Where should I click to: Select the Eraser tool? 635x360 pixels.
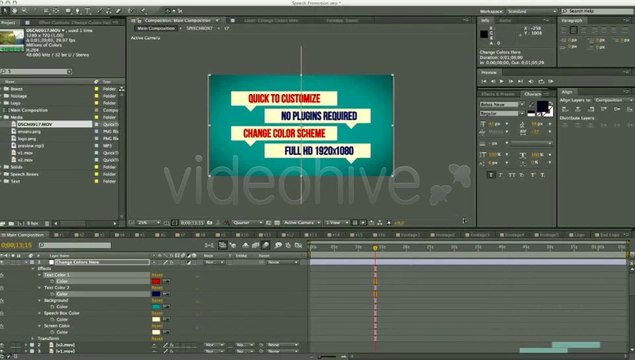click(x=118, y=11)
